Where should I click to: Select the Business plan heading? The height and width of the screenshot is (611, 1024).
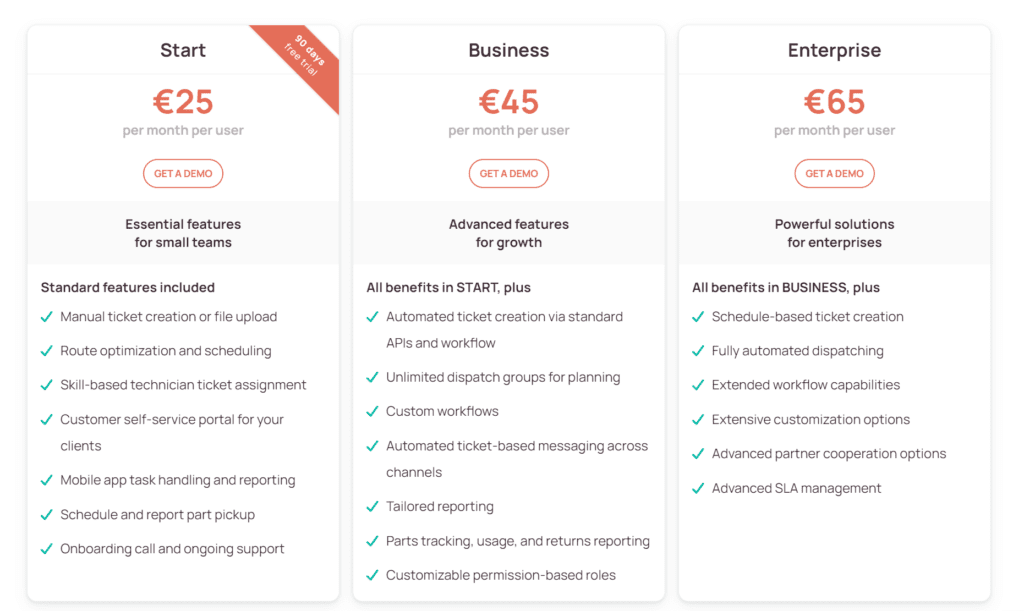(509, 50)
